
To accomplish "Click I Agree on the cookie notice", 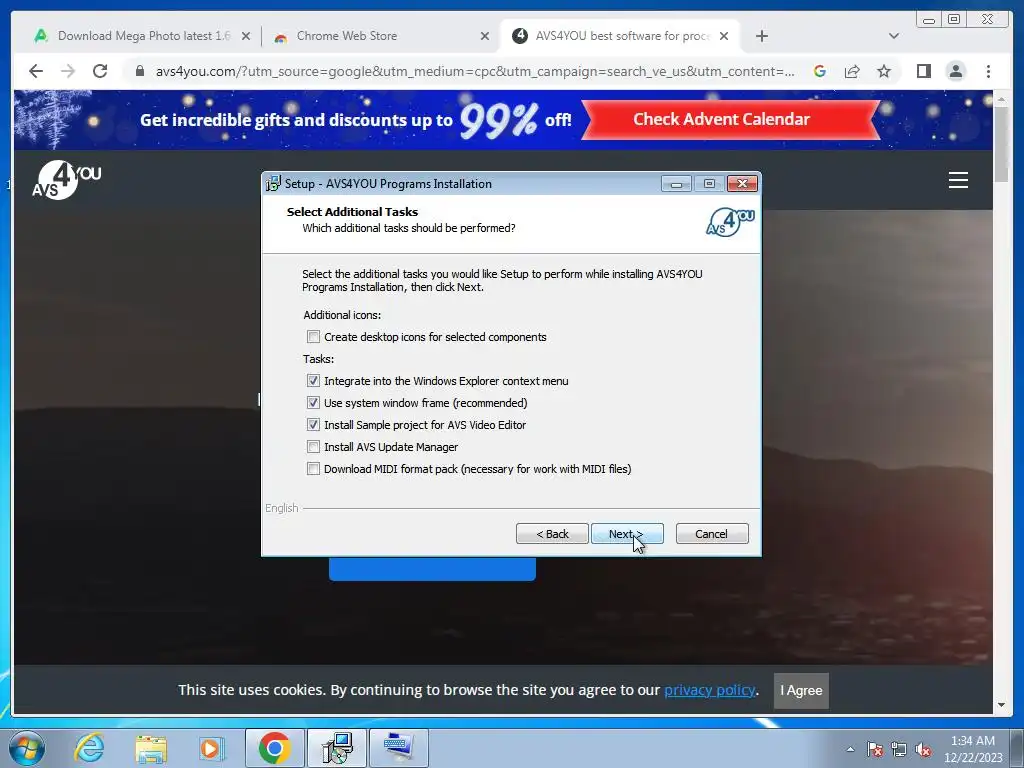I will pyautogui.click(x=801, y=691).
